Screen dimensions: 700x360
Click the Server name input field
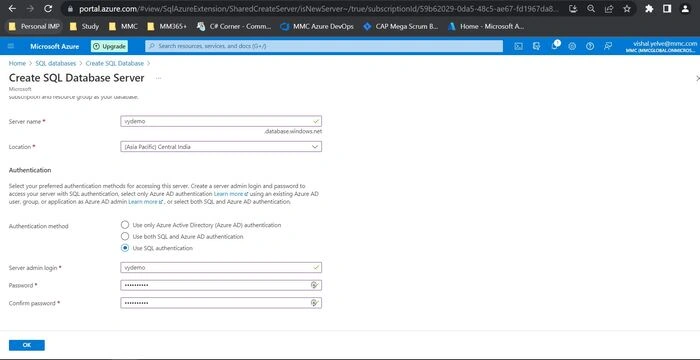(x=221, y=121)
